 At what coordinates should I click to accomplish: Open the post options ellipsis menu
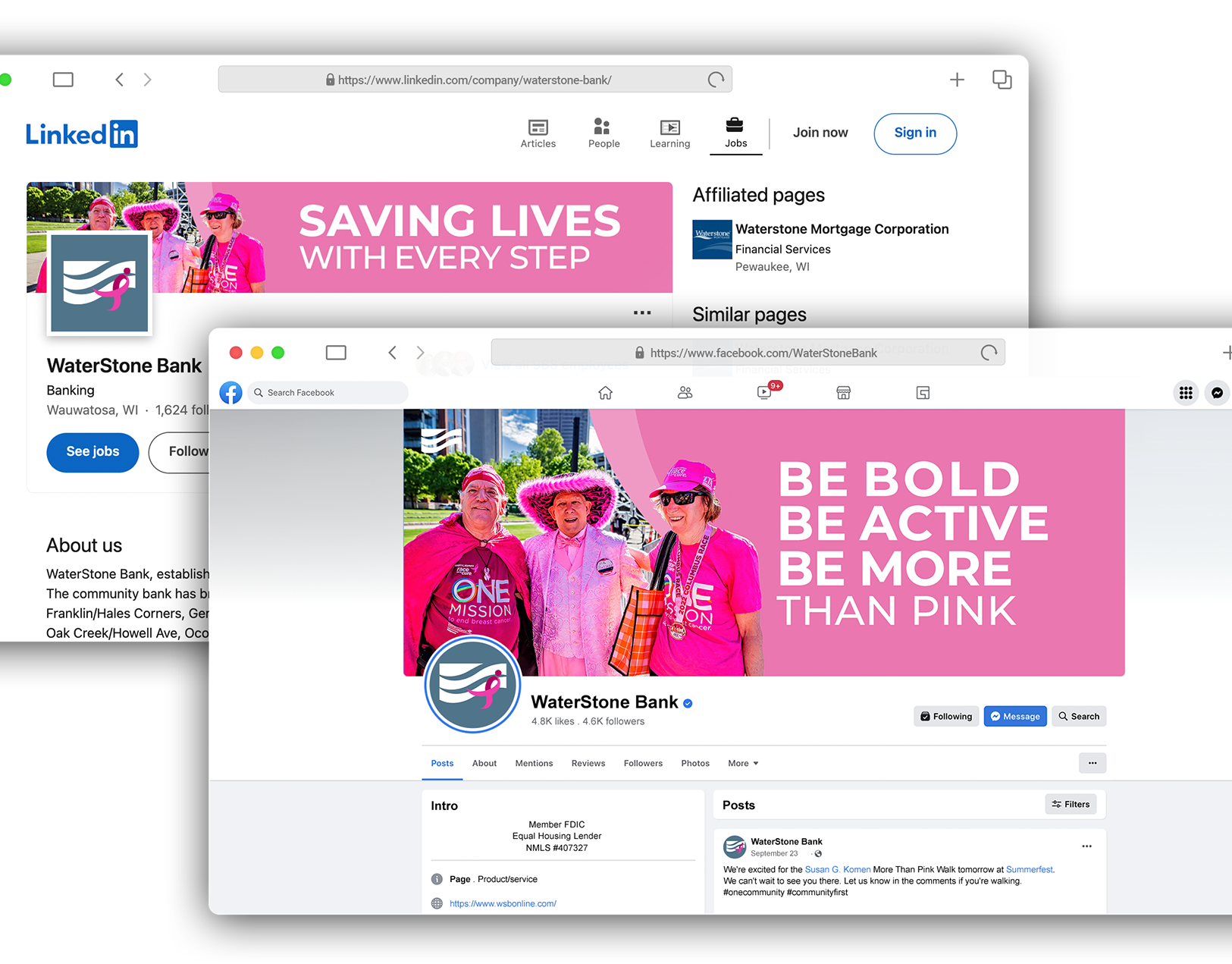[1086, 846]
